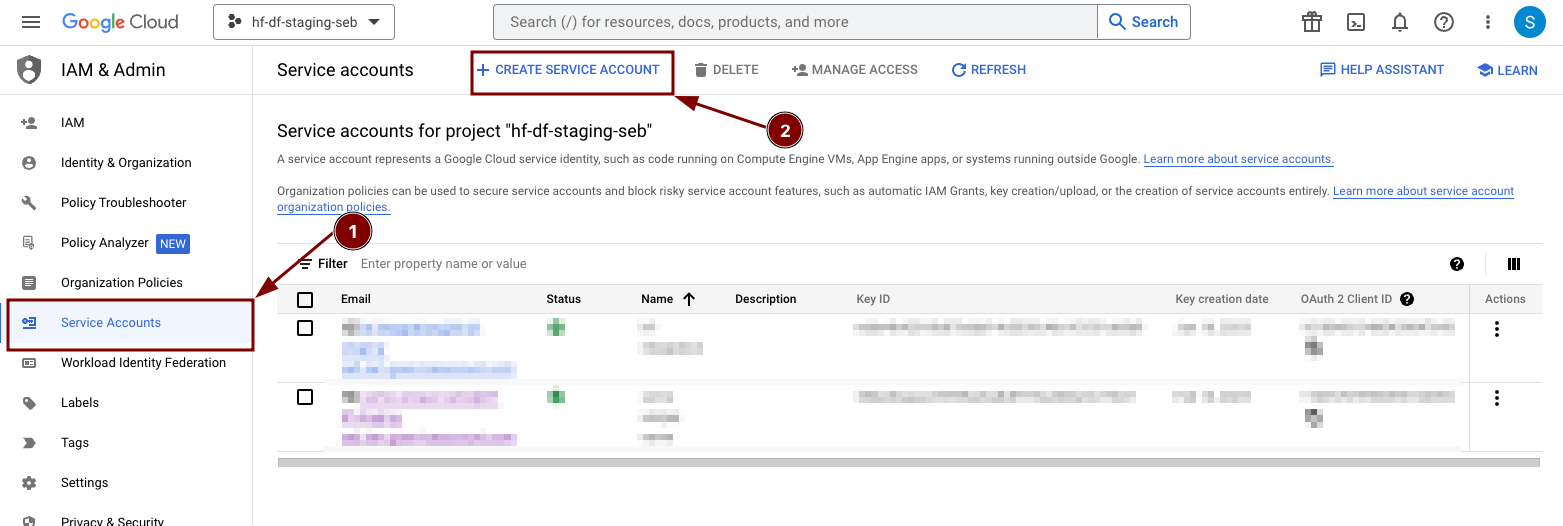Open the Cloud Shell terminal icon
This screenshot has height=526, width=1563.
(1356, 22)
